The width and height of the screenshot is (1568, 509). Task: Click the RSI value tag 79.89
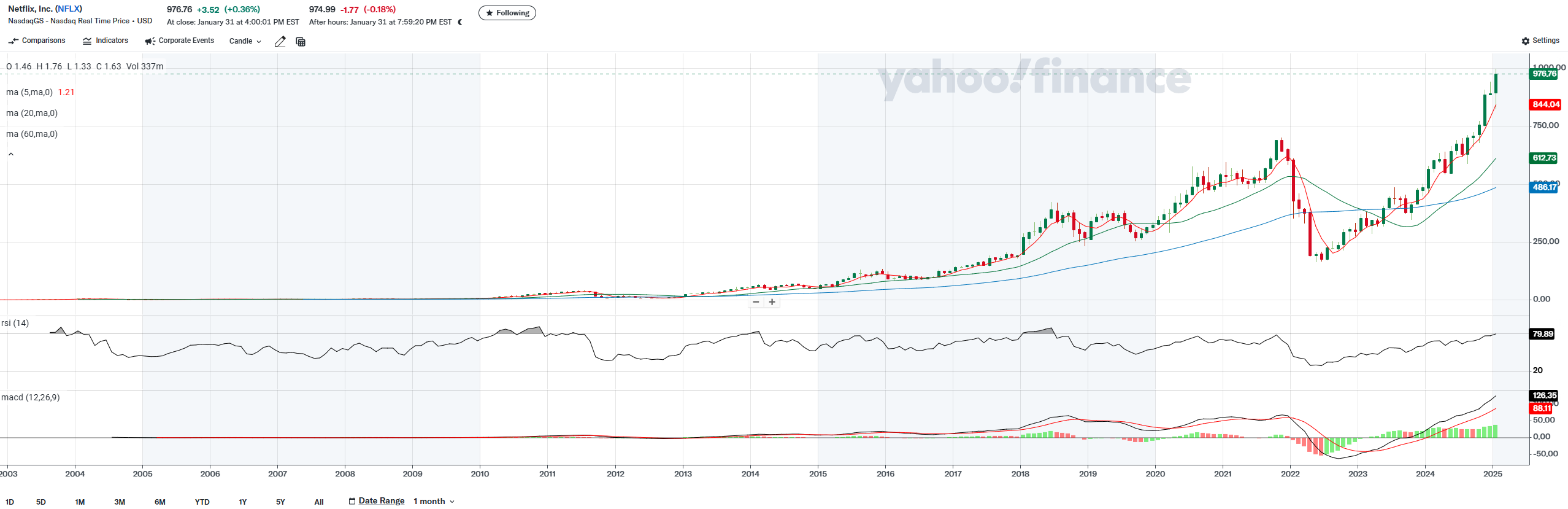1543,334
